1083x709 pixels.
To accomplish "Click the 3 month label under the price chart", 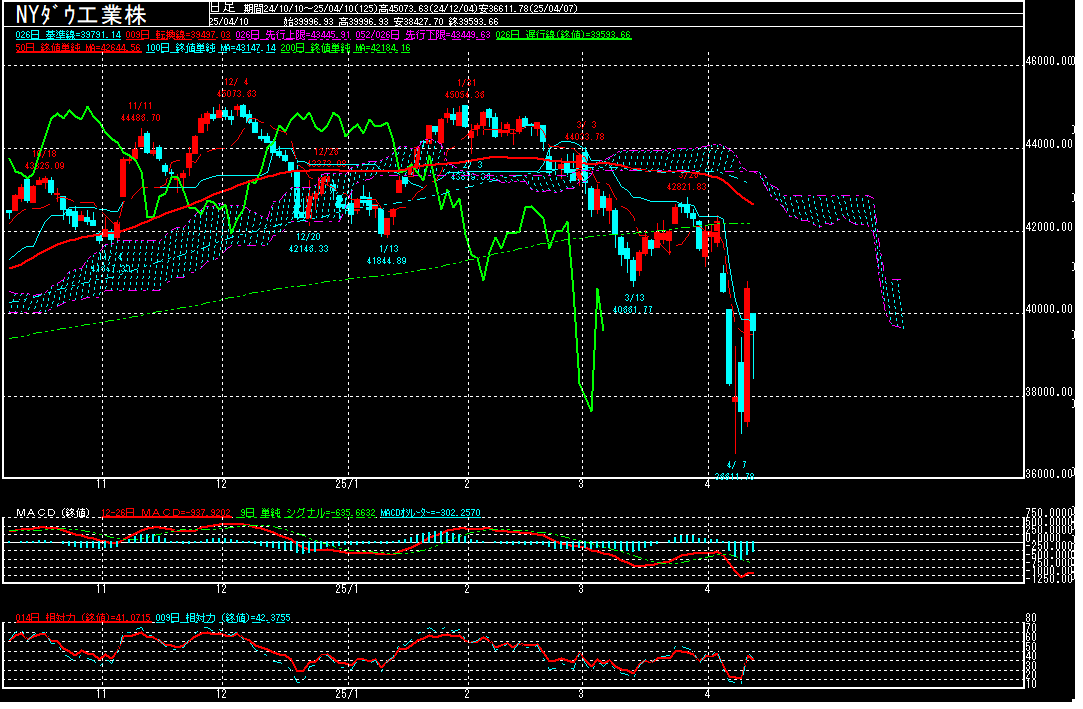I will tap(581, 484).
